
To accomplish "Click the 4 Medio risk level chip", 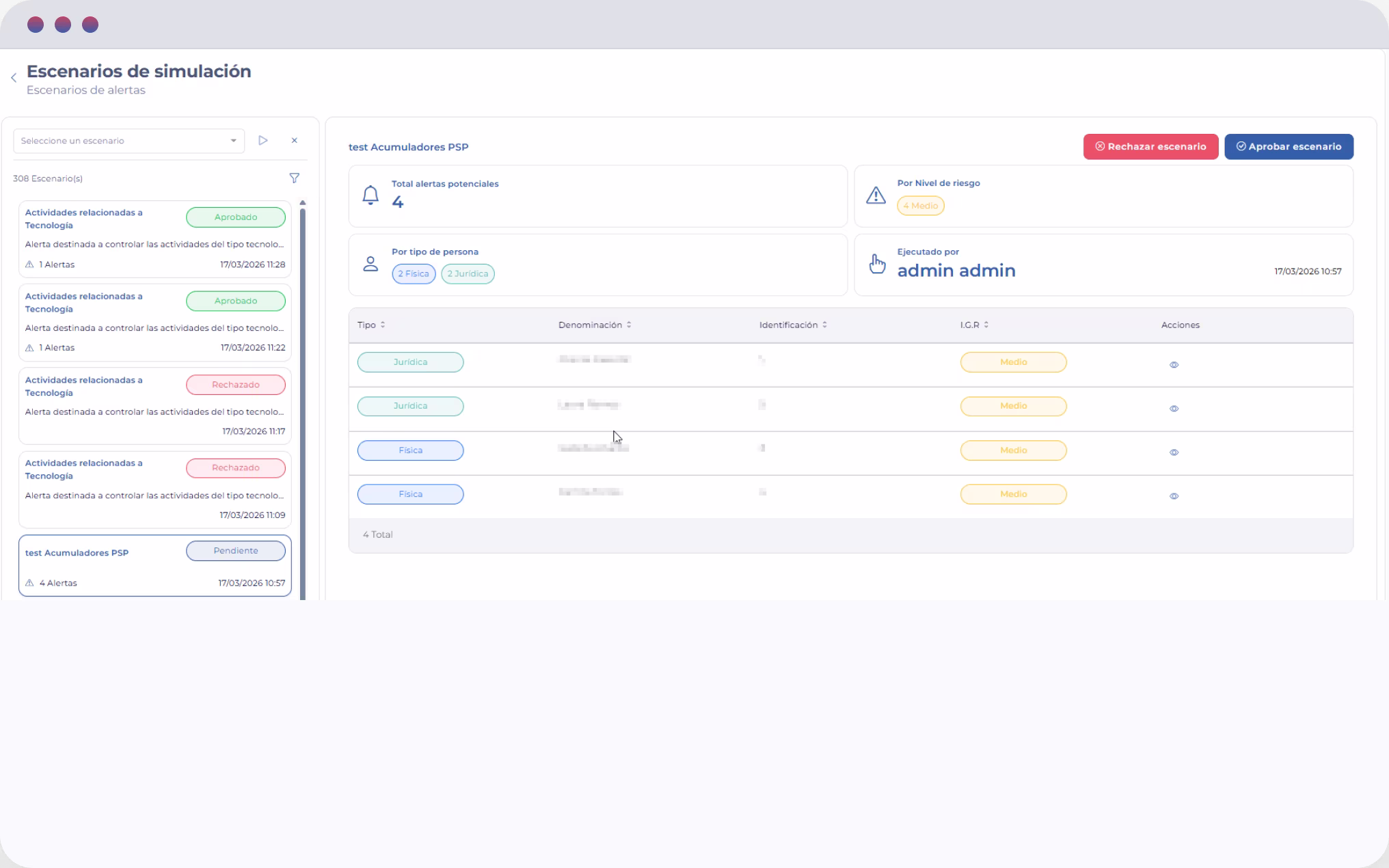I will 920,206.
